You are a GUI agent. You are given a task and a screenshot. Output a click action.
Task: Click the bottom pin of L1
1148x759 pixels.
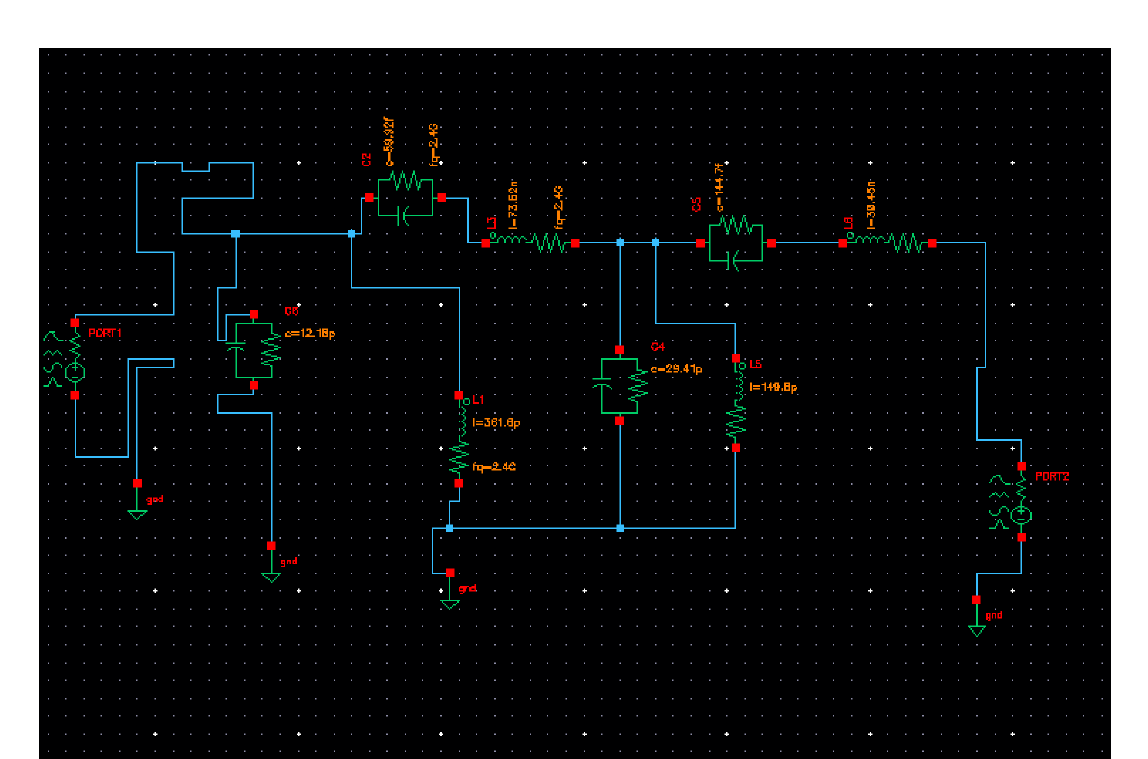tap(458, 483)
